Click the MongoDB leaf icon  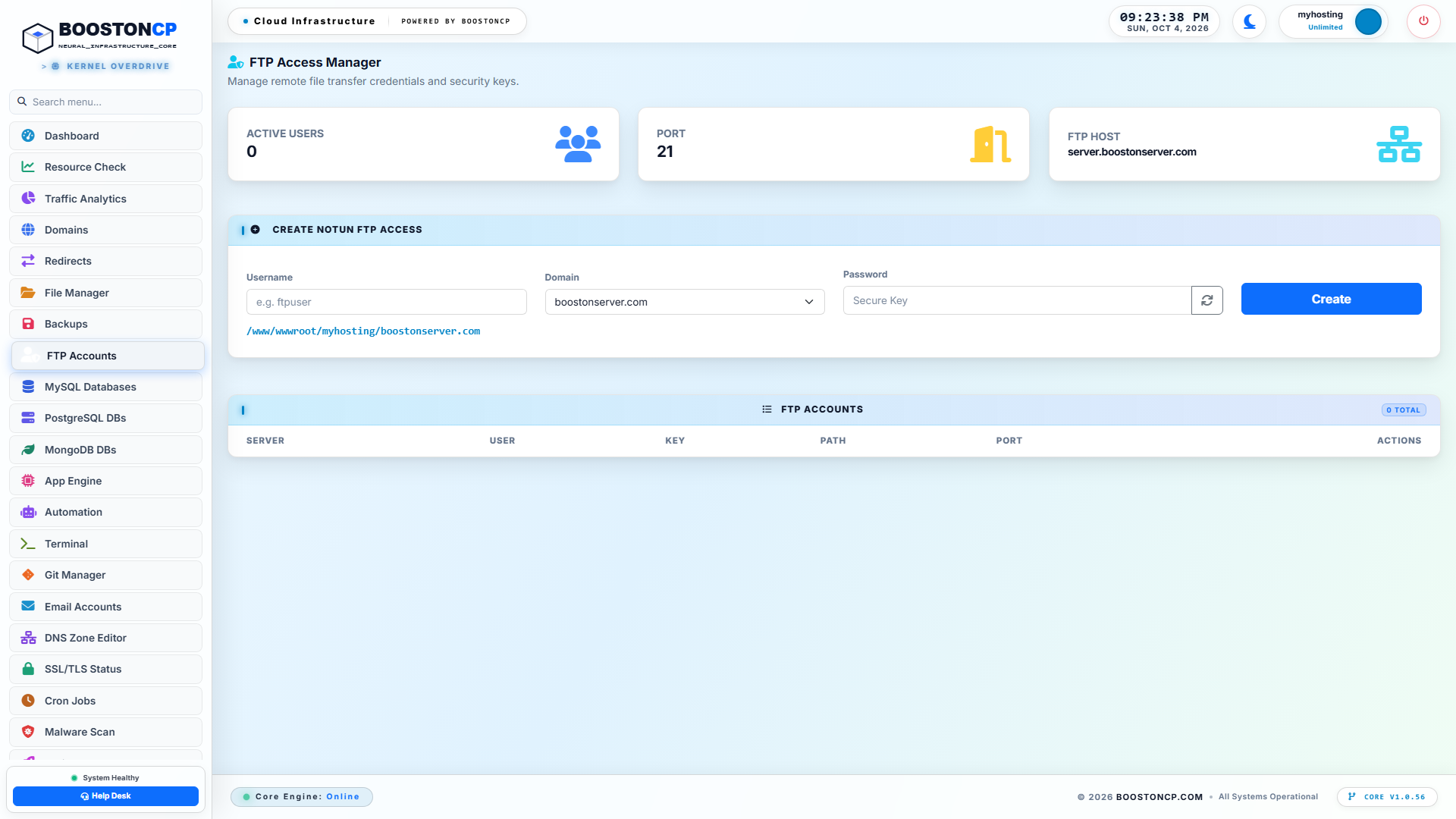pos(28,450)
